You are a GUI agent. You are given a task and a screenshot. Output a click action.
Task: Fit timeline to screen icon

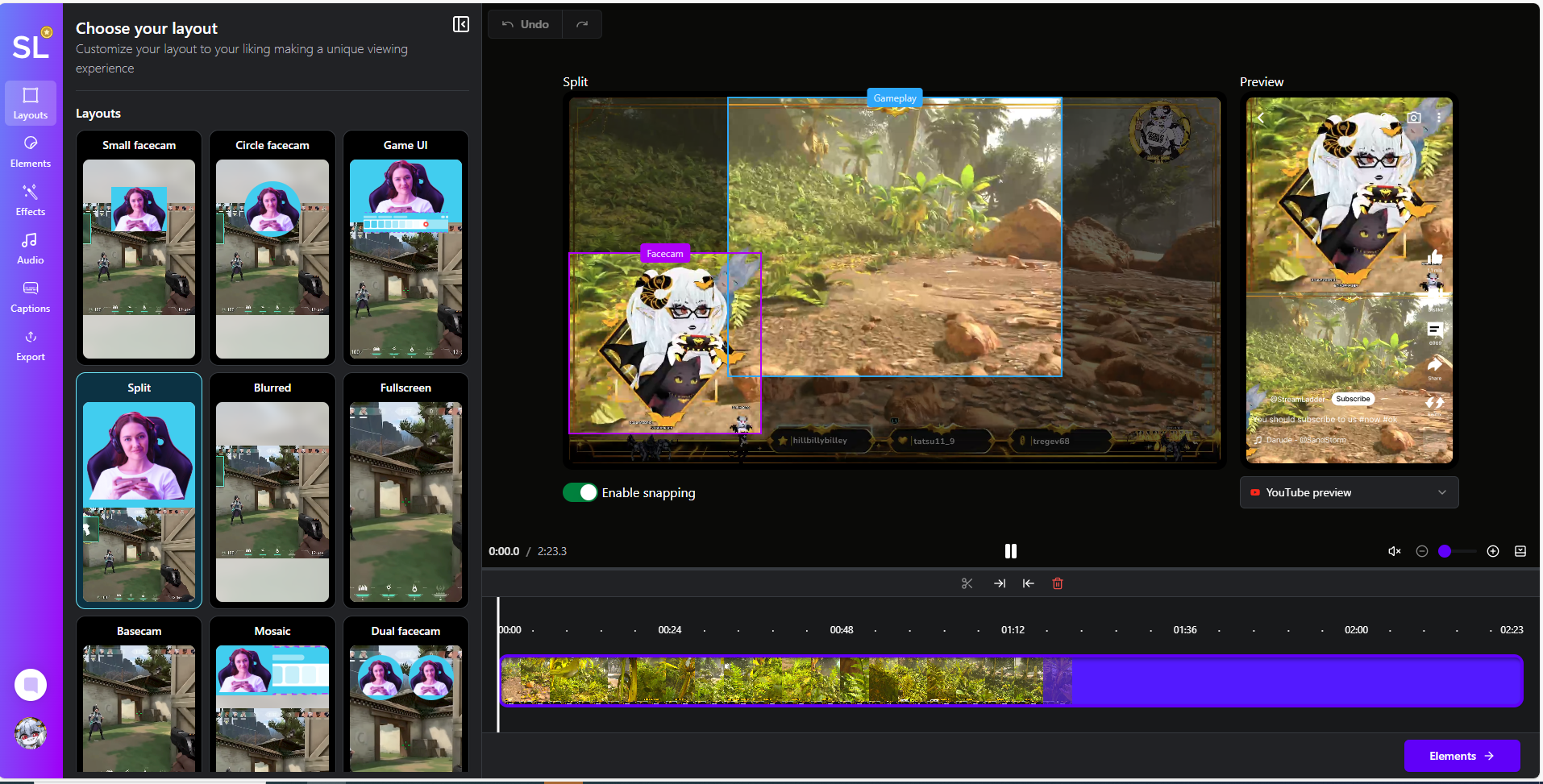pos(1520,551)
